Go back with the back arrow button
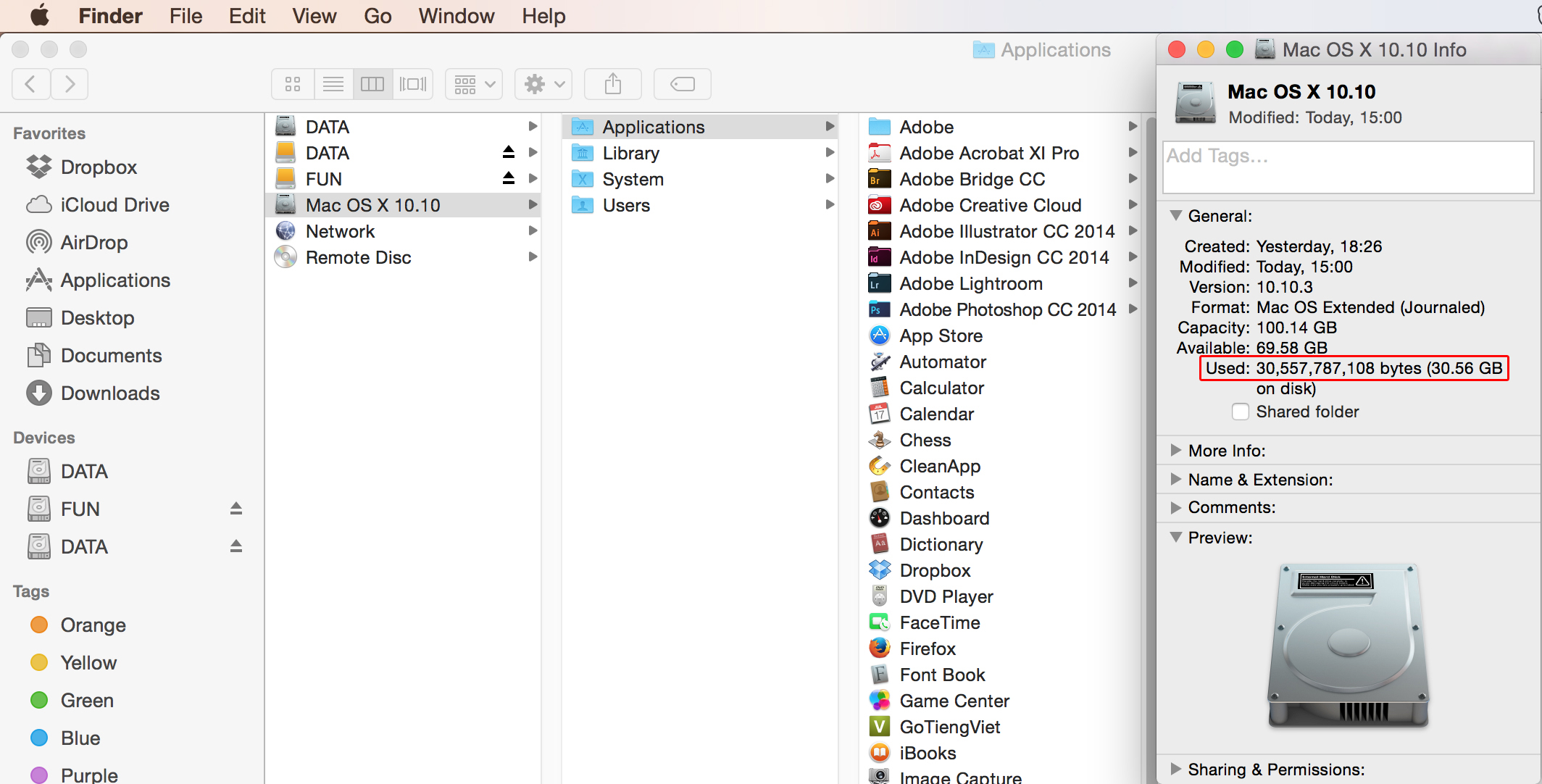The image size is (1542, 784). (x=31, y=84)
